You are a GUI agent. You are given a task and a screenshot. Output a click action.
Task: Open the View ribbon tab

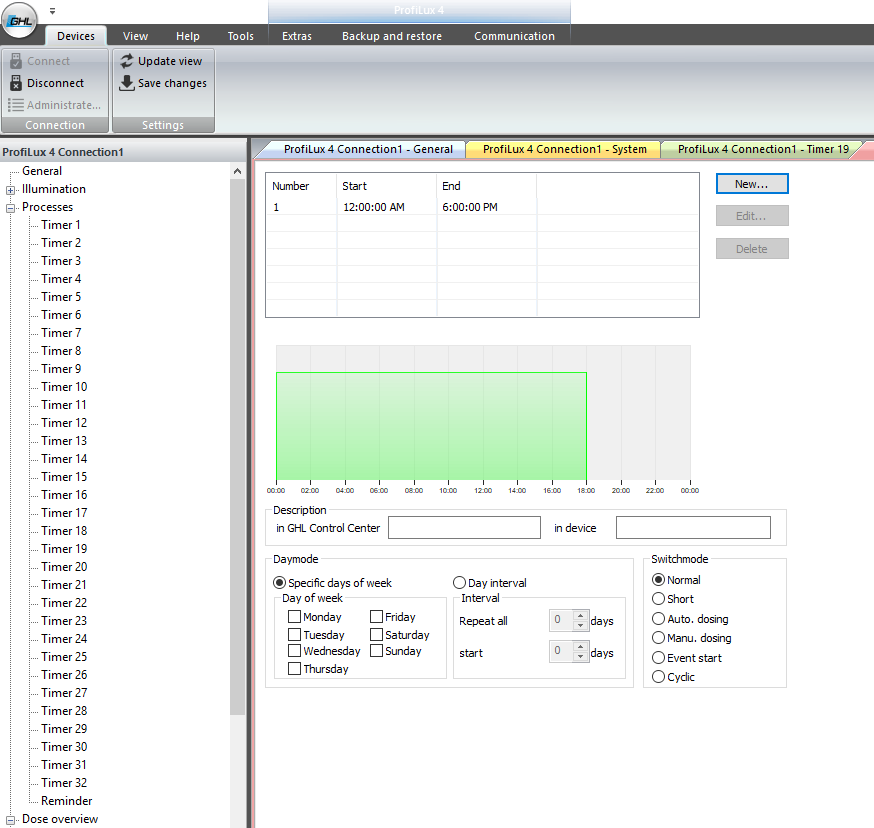click(135, 36)
